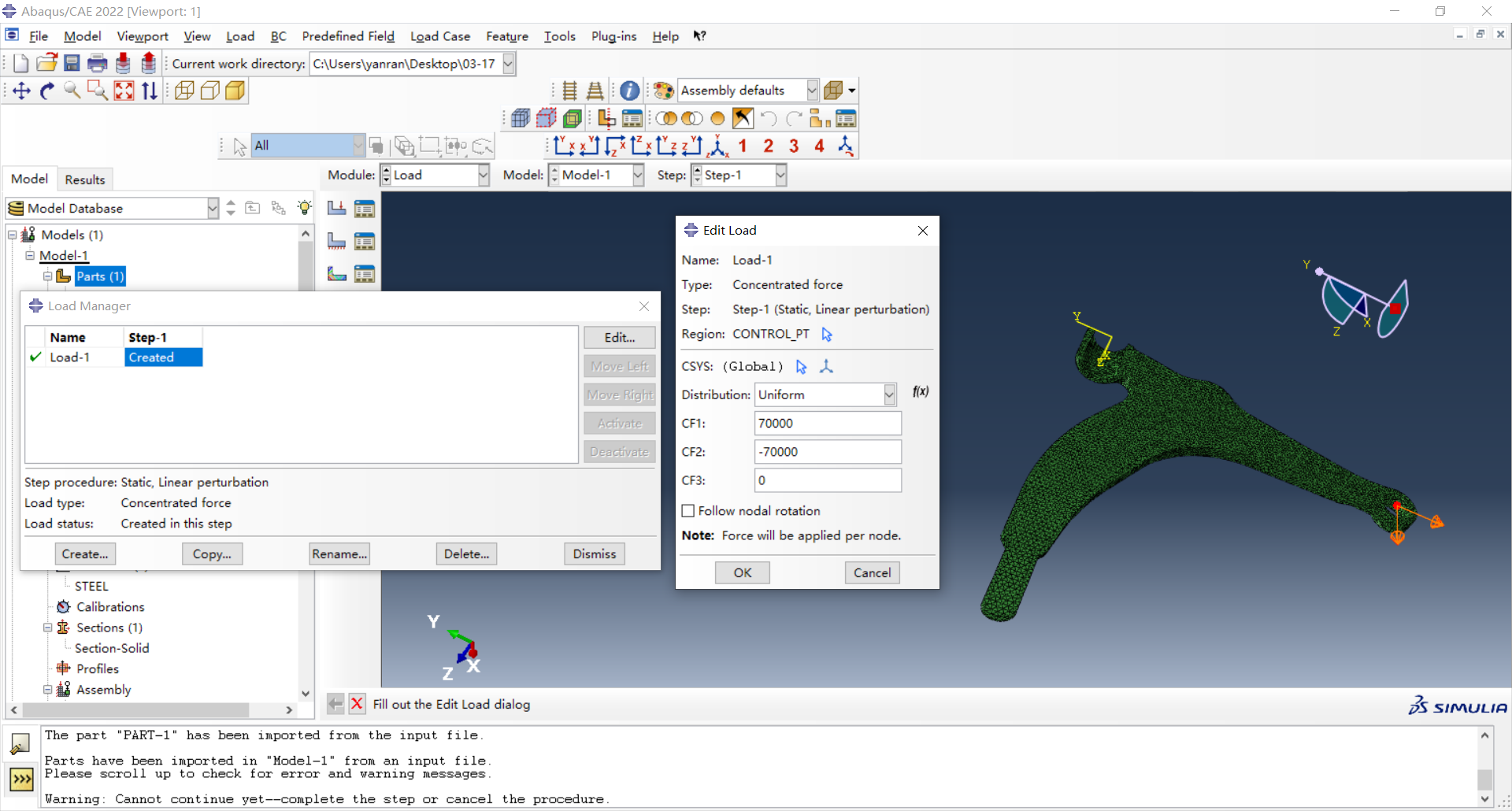The height and width of the screenshot is (811, 1512).
Task: Go back one step in the prompt area
Action: (335, 704)
